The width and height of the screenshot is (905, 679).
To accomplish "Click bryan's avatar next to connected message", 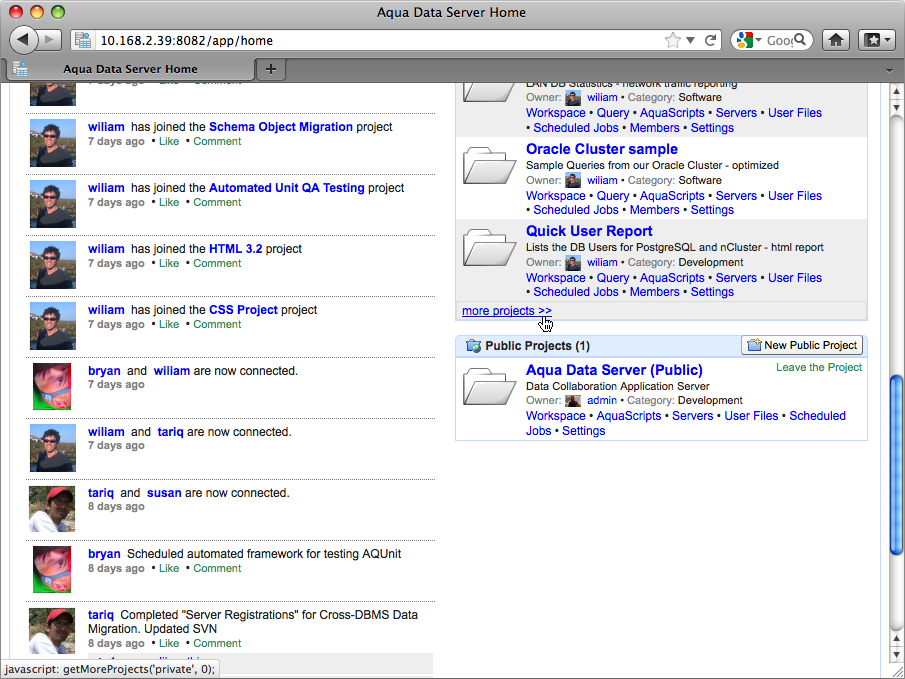I will click(52, 386).
